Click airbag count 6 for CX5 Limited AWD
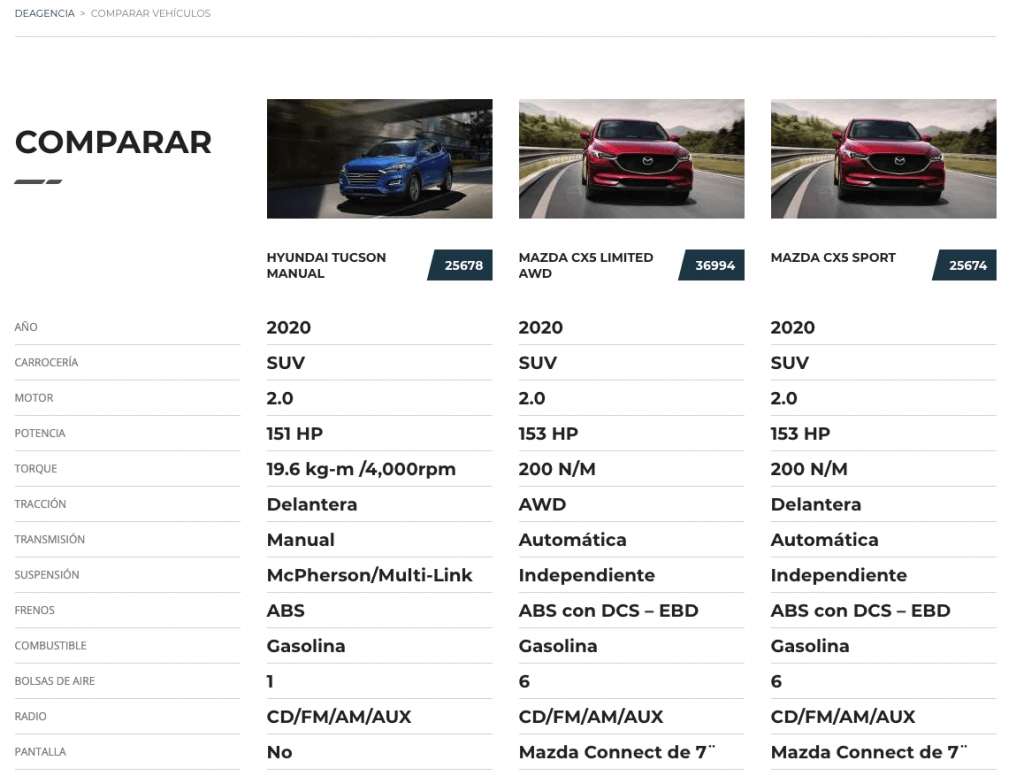The height and width of the screenshot is (776, 1024). (x=524, y=681)
